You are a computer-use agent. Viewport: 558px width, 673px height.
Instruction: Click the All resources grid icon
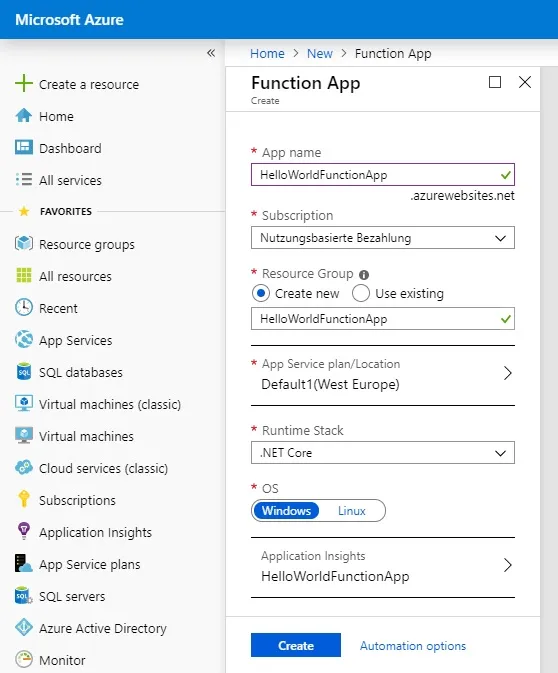point(24,275)
